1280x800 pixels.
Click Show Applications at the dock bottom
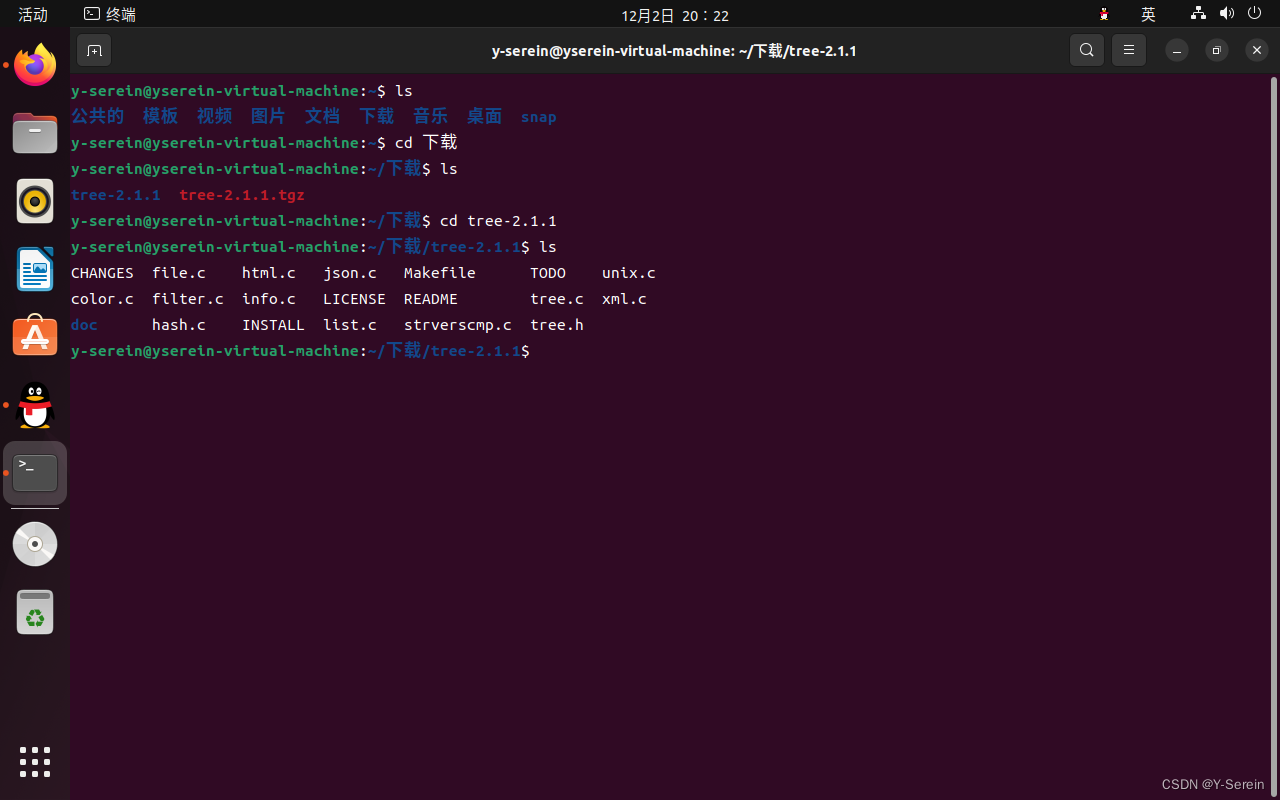coord(35,762)
